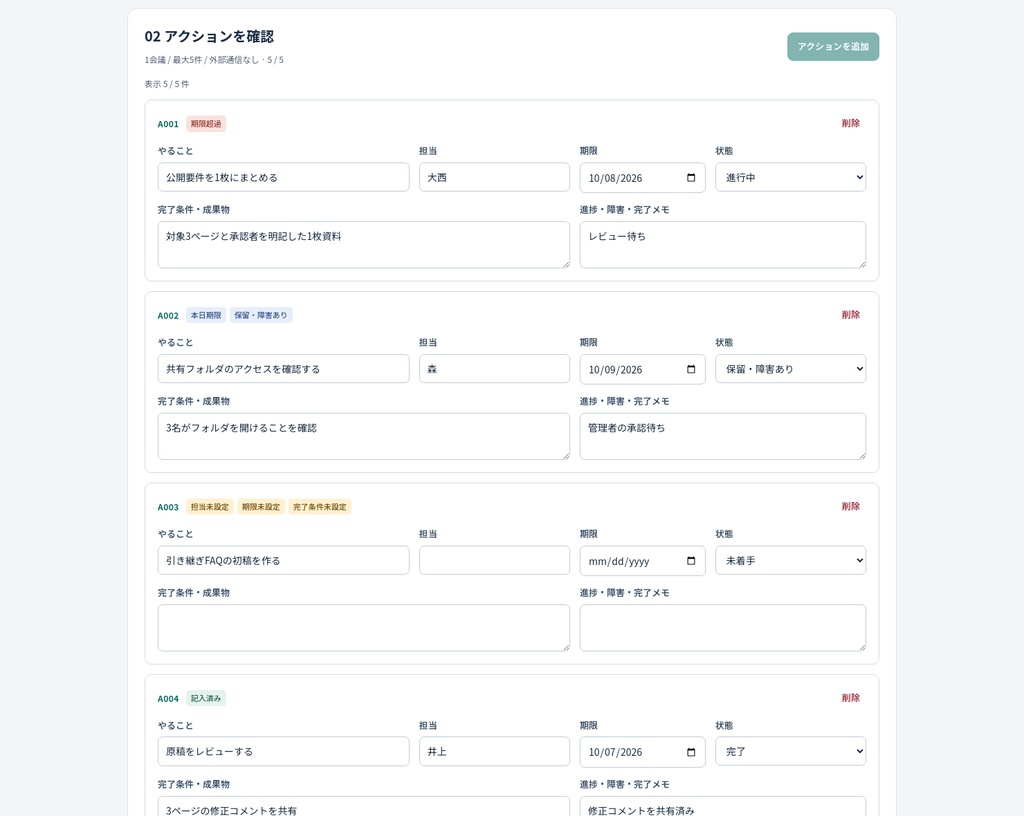Click the 担当未設定 badge on A003
This screenshot has width=1024, height=816.
pyautogui.click(x=210, y=507)
